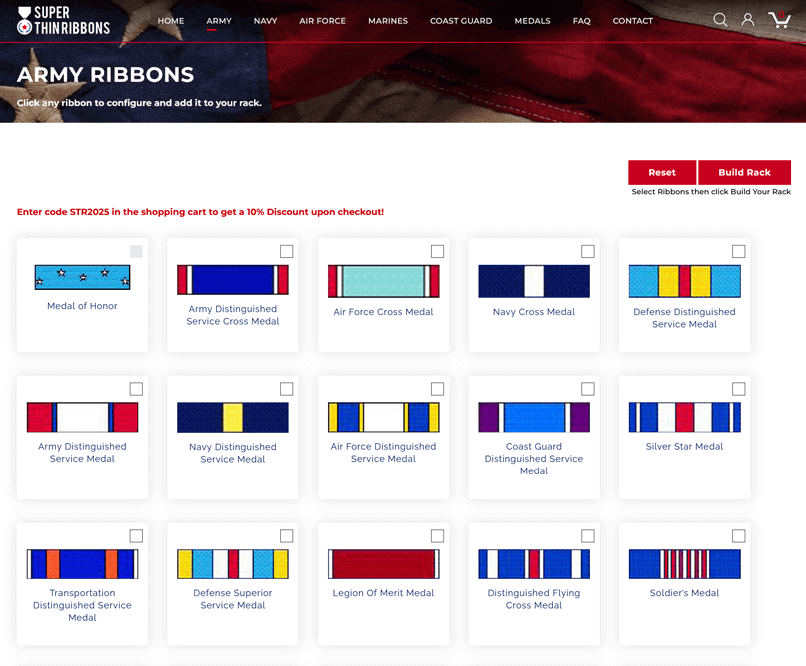Check the Army Distinguished Service Cross checkbox
The width and height of the screenshot is (806, 666).
pos(287,251)
